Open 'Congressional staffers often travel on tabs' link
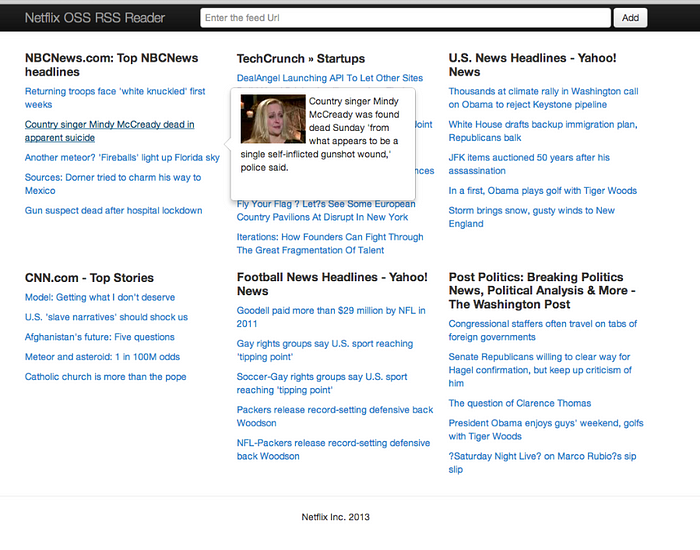 pos(542,330)
